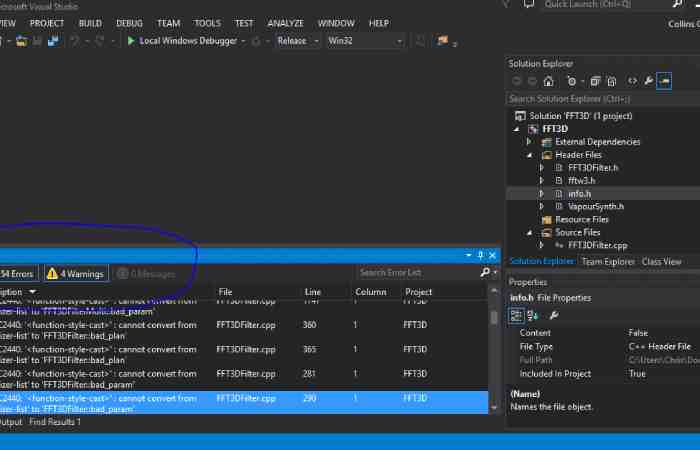The image size is (700, 450).
Task: Click the Back navigation icon in Solution Explorer
Action: pos(517,81)
